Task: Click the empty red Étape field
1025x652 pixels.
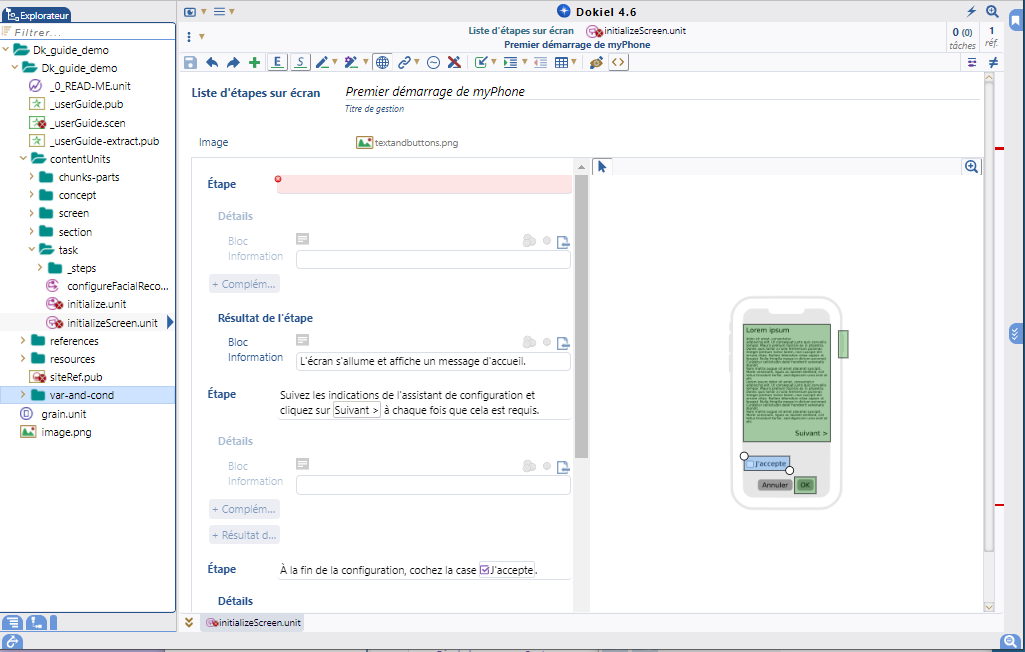Action: [424, 184]
